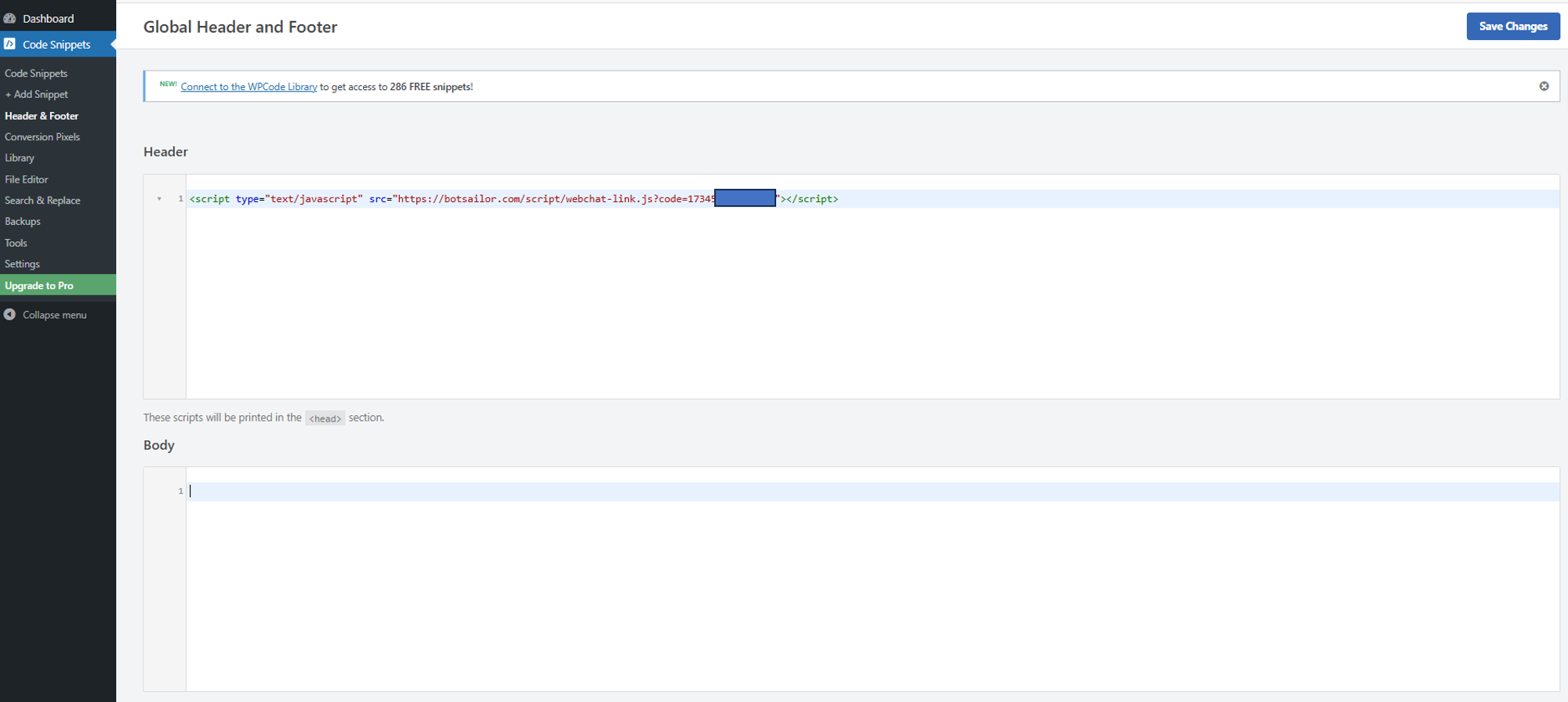This screenshot has height=702, width=1568.
Task: Collapse code fold arrow on Header line 1
Action: 159,199
